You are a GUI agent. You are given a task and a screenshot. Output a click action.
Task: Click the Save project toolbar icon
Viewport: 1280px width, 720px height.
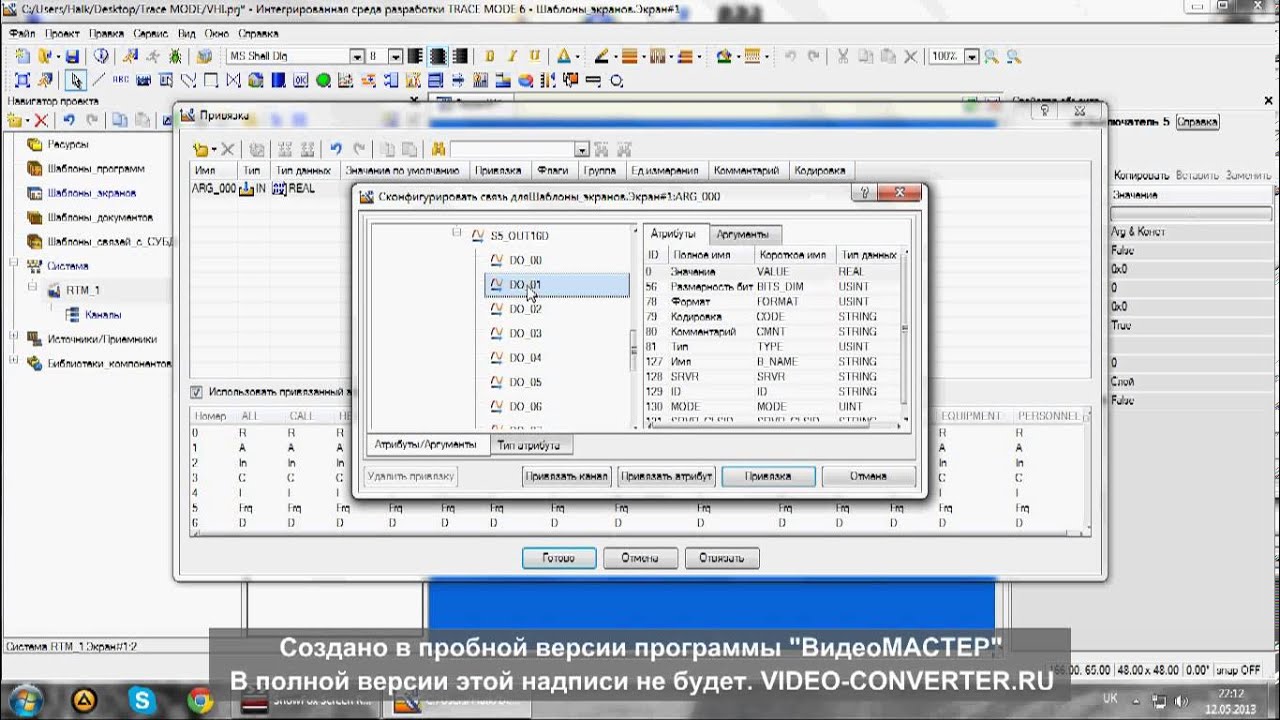click(73, 56)
